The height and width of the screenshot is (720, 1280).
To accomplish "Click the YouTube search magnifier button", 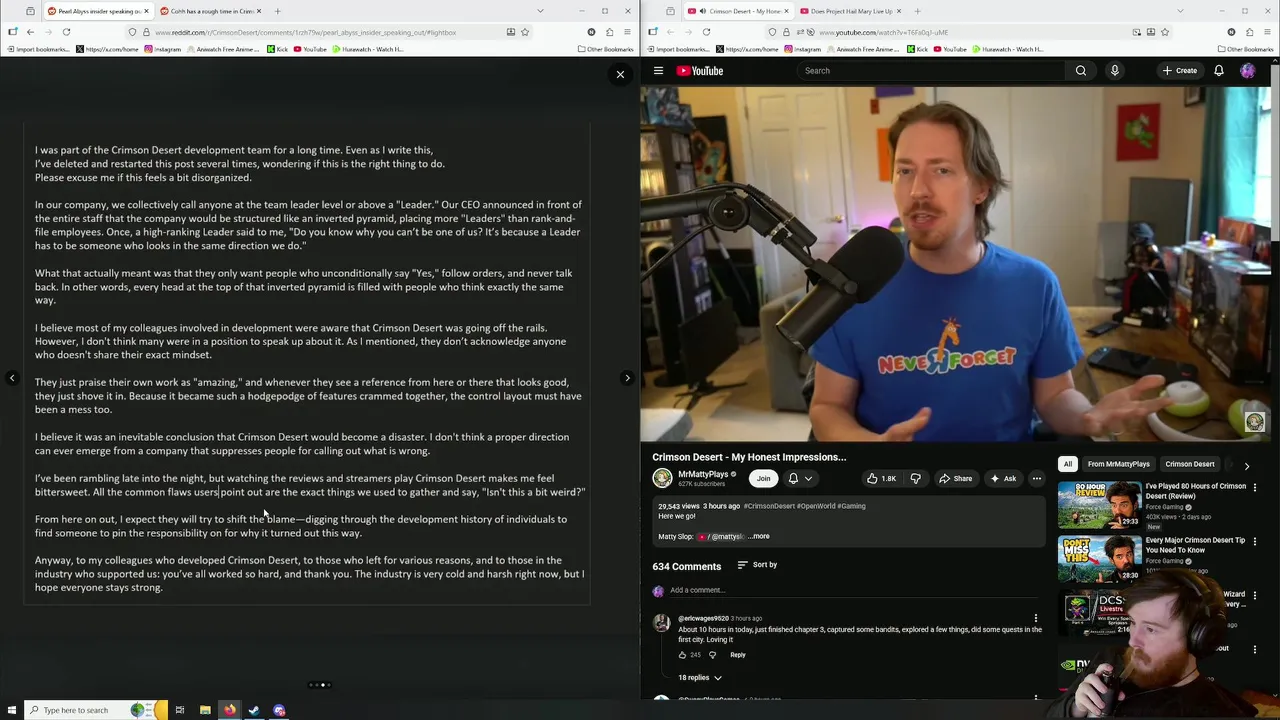I will (x=1081, y=71).
